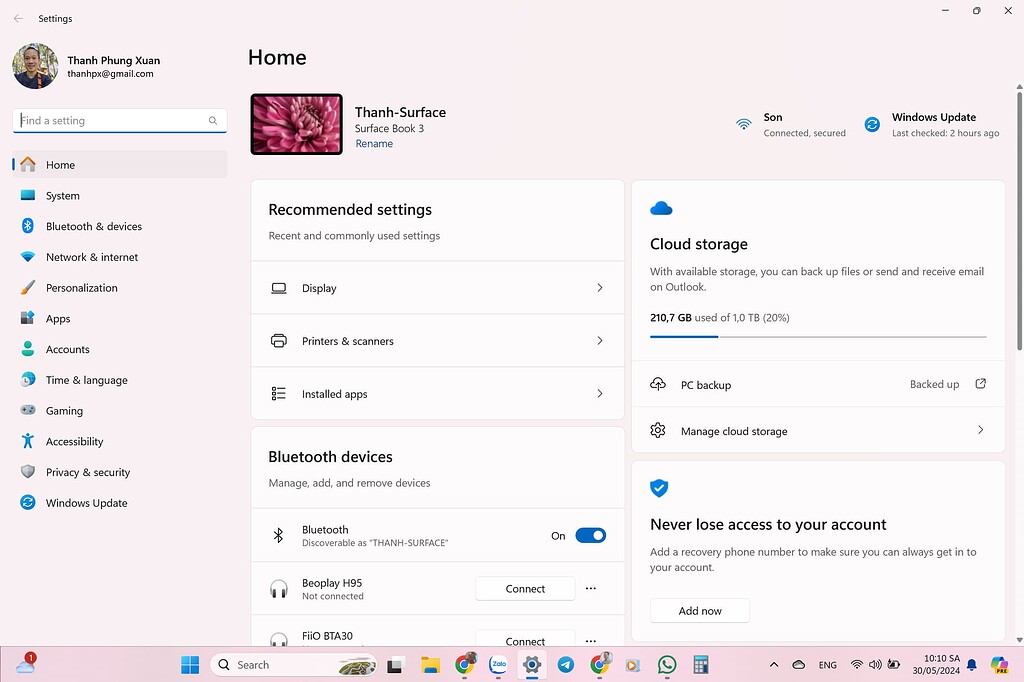Turn off the Bluetooth toggle
This screenshot has width=1024, height=682.
coord(590,536)
